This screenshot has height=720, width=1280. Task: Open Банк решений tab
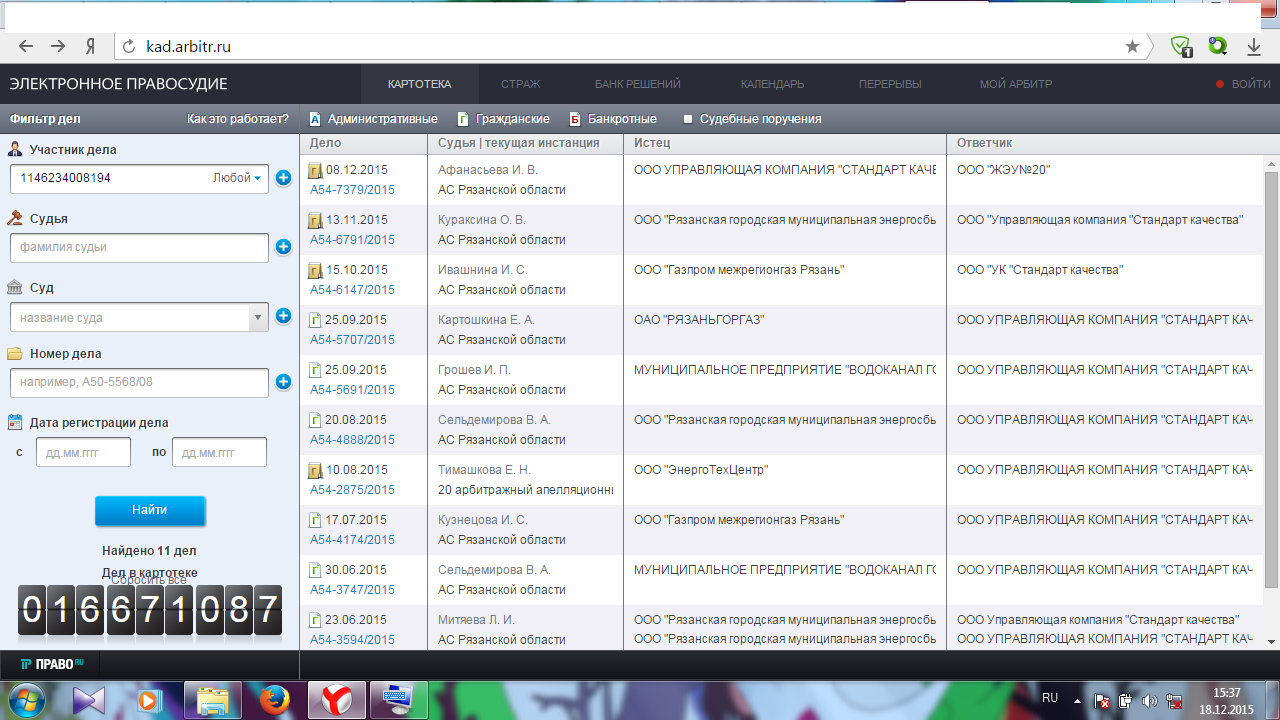(x=637, y=84)
